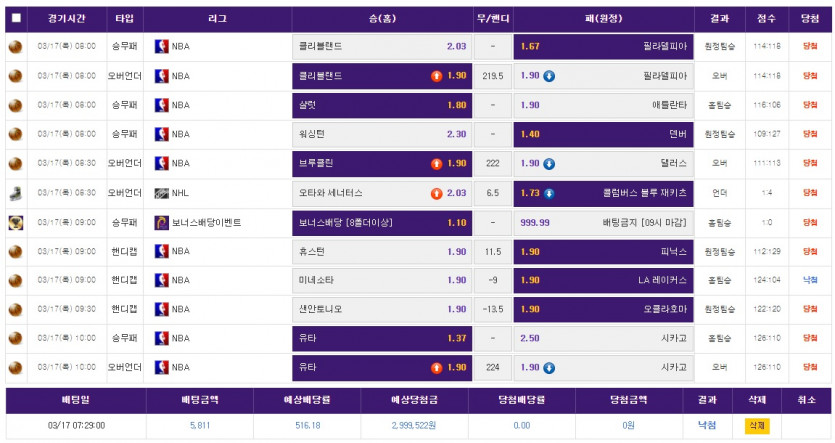Click the 보너스배팅이벤트 league logo
Viewport: 835px width, 443px height.
(162, 222)
